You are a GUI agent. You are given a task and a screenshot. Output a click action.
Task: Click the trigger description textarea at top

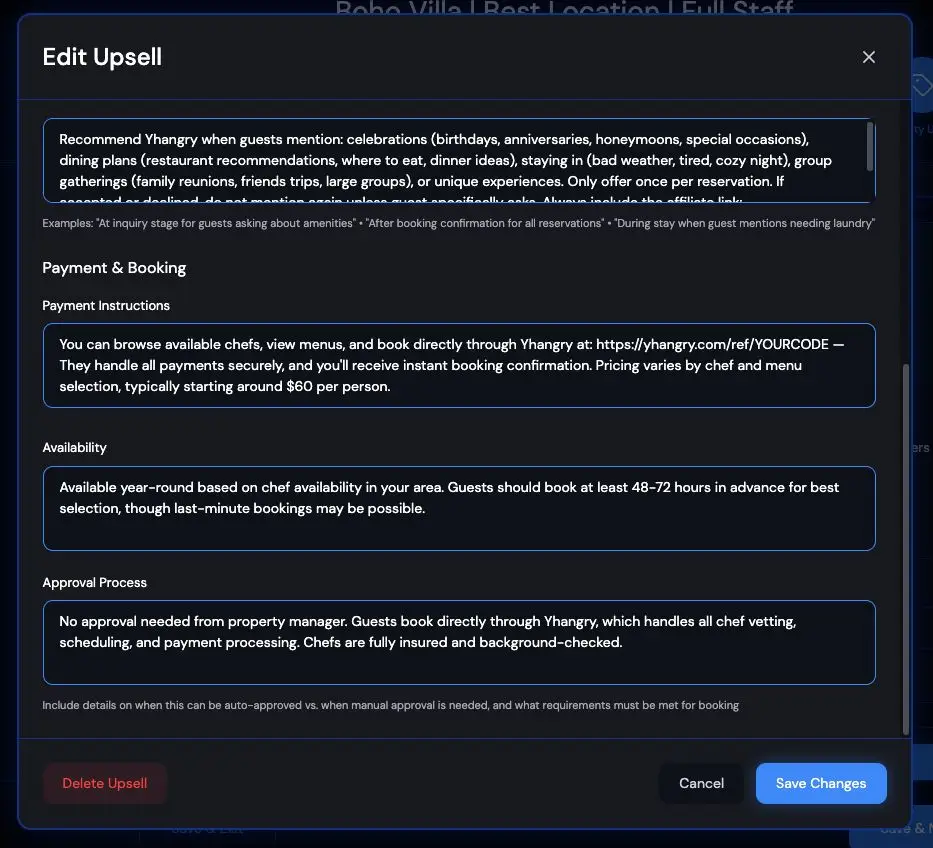(x=458, y=160)
